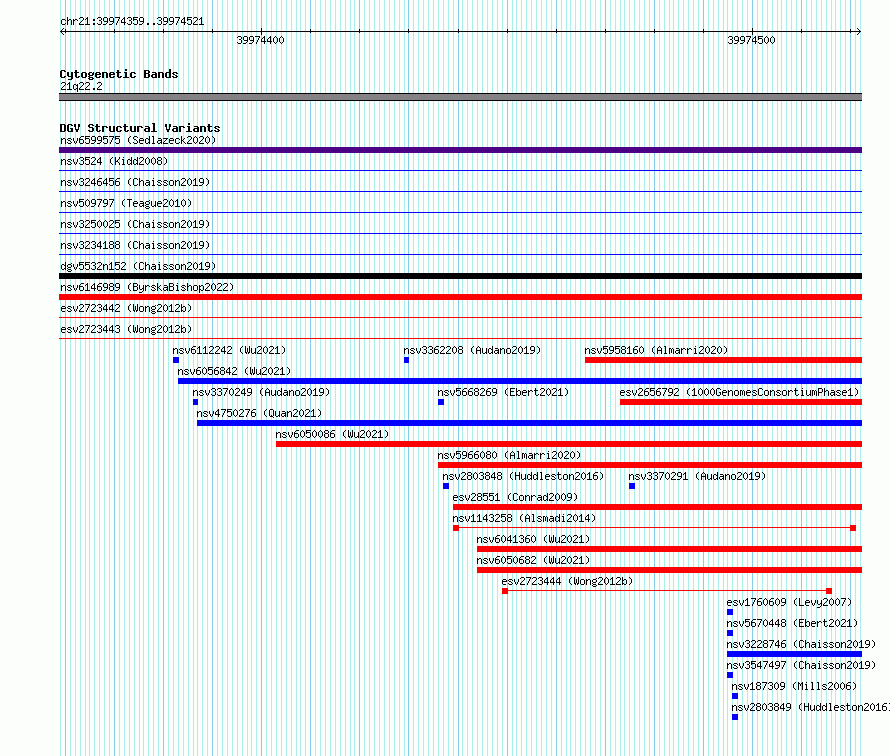Viewport: 890px width, 756px height.
Task: Open nsv3246456 (Chaisson2019) variant
Action: (x=135, y=182)
